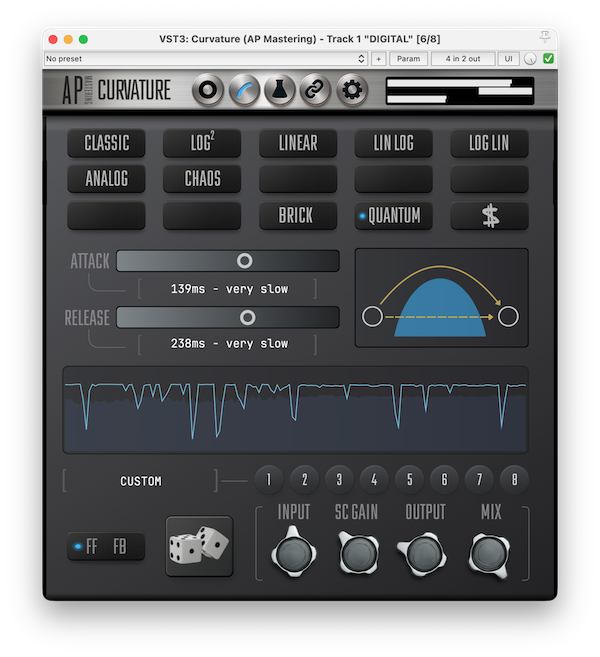This screenshot has width=600, height=657.
Task: Click the AP Mastering Curvature logo
Action: point(116,90)
